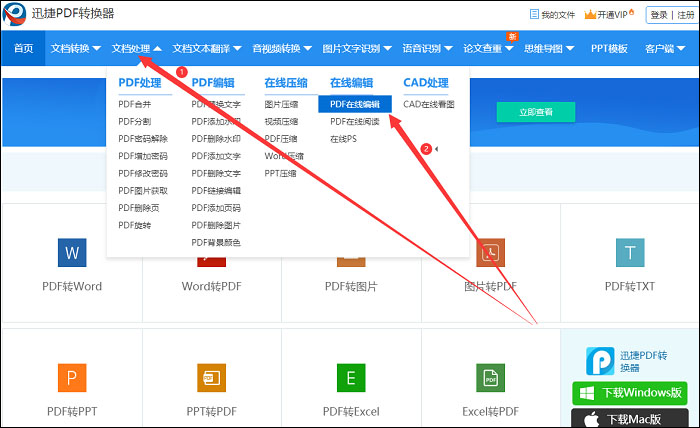Image resolution: width=700 pixels, height=428 pixels.
Task: Open the 我的文件 file icon
Action: pos(534,14)
